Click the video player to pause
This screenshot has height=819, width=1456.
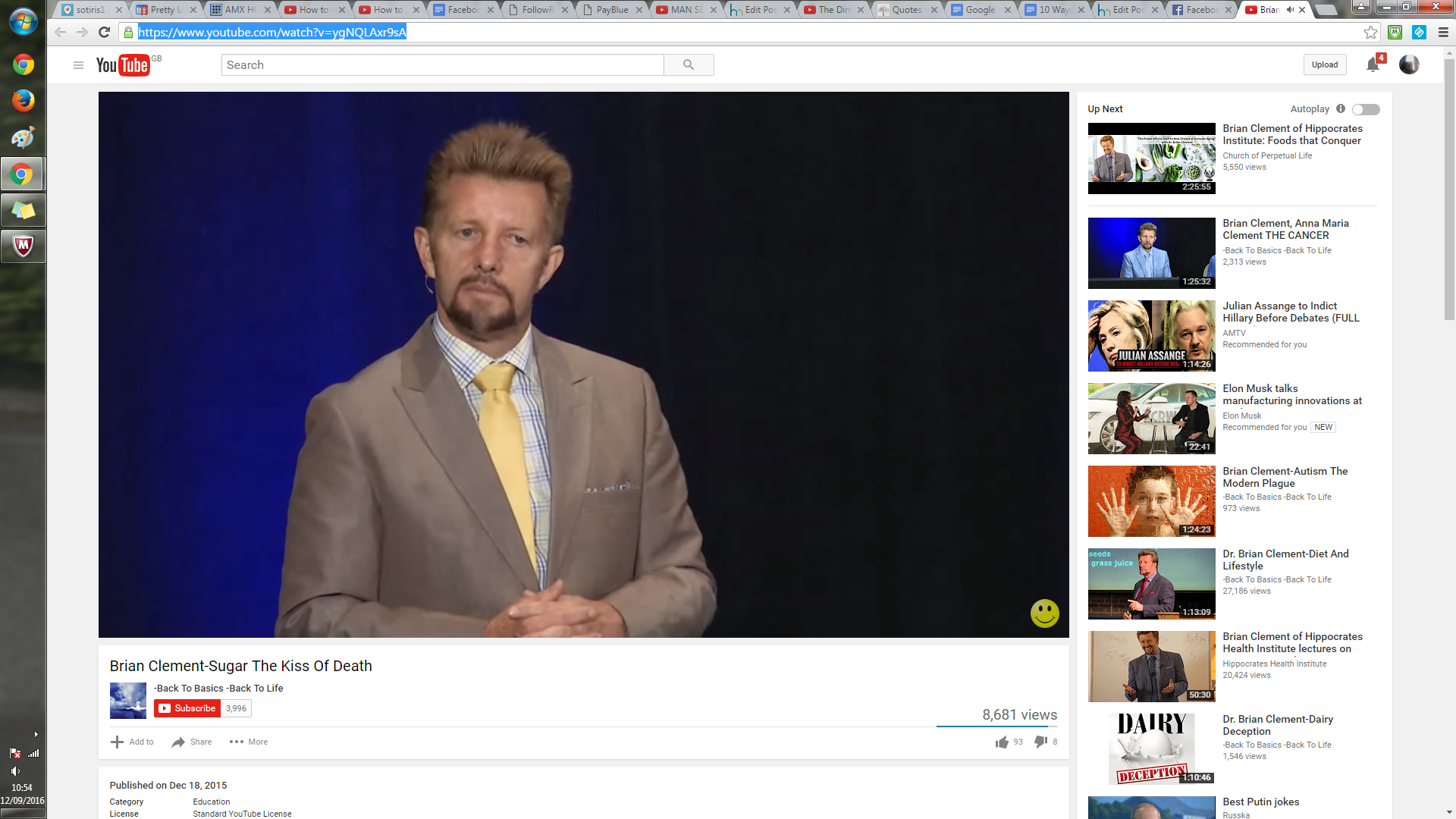click(x=583, y=364)
